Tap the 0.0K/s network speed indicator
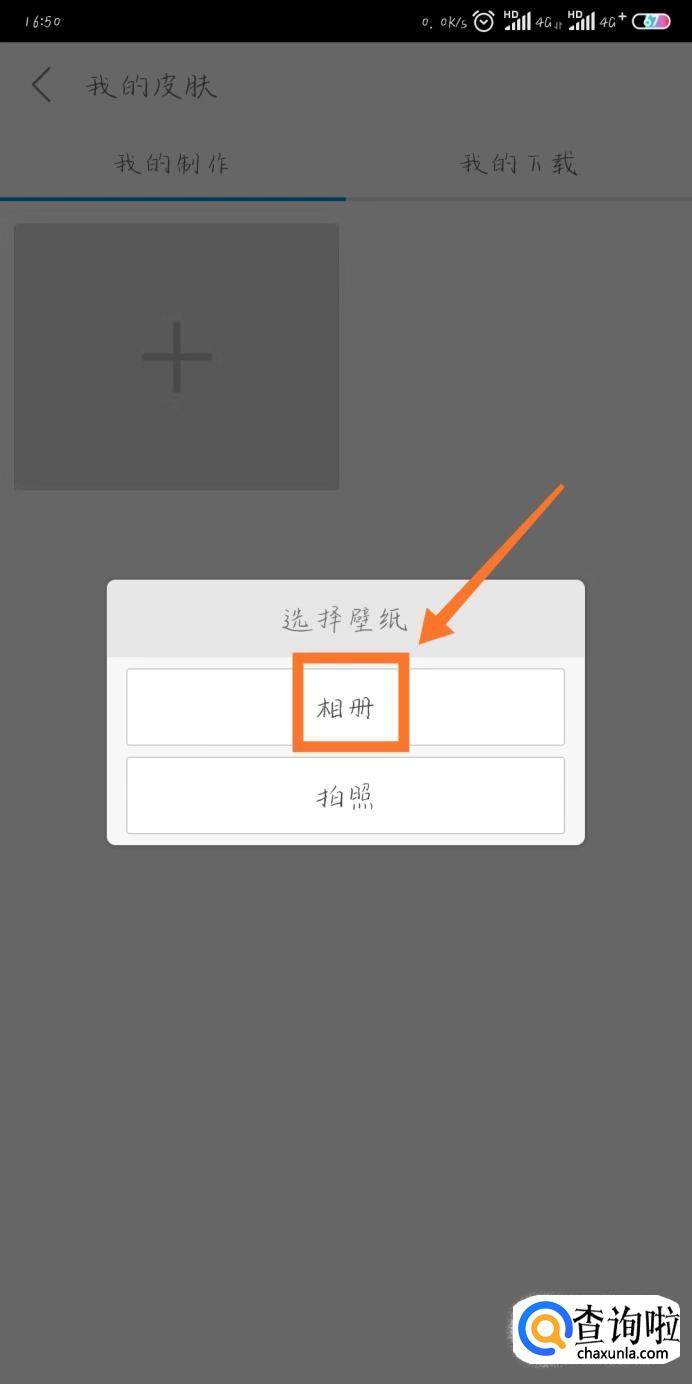 443,22
